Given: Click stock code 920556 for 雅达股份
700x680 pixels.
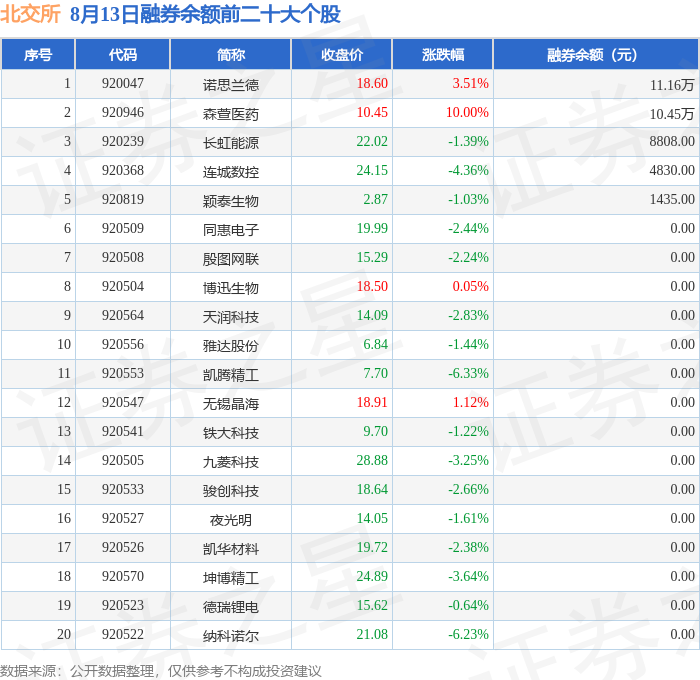Looking at the screenshot, I should (123, 345).
